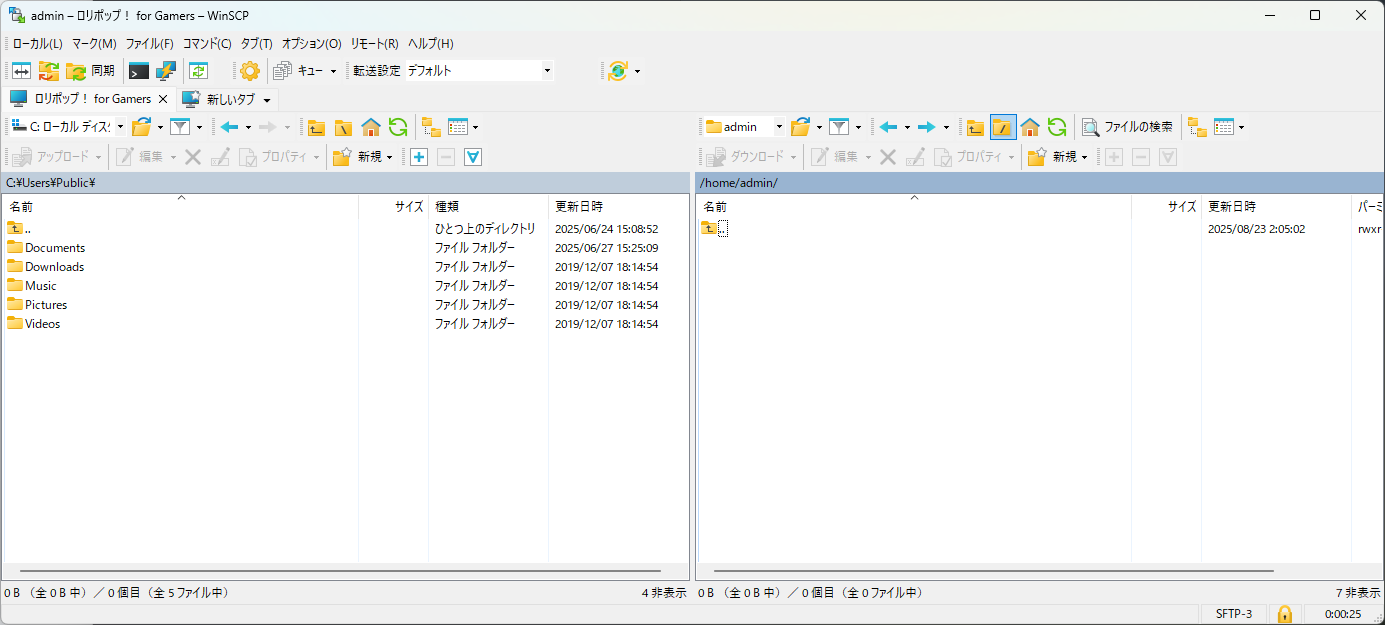This screenshot has height=625, width=1385.
Task: Click the 同期 synchronize browsing button
Action: (x=91, y=71)
